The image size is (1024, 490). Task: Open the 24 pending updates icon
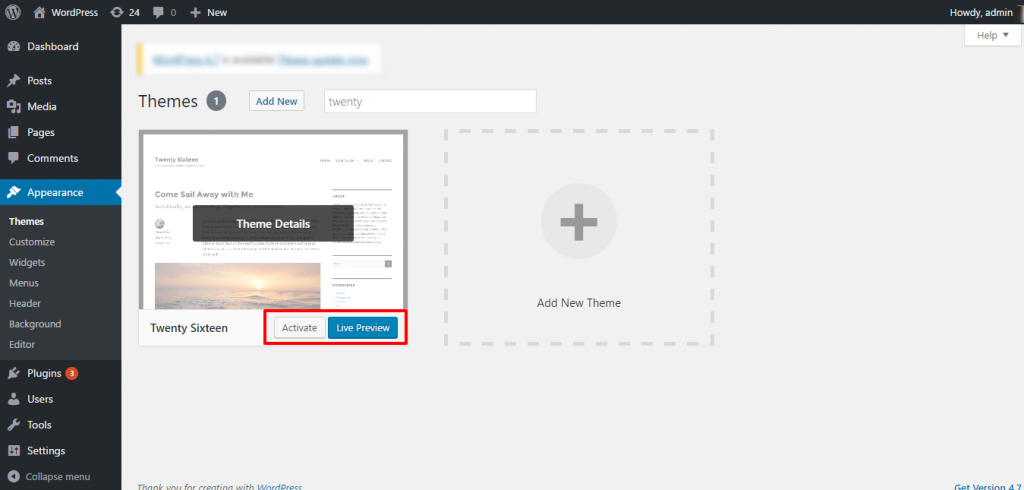click(x=117, y=12)
